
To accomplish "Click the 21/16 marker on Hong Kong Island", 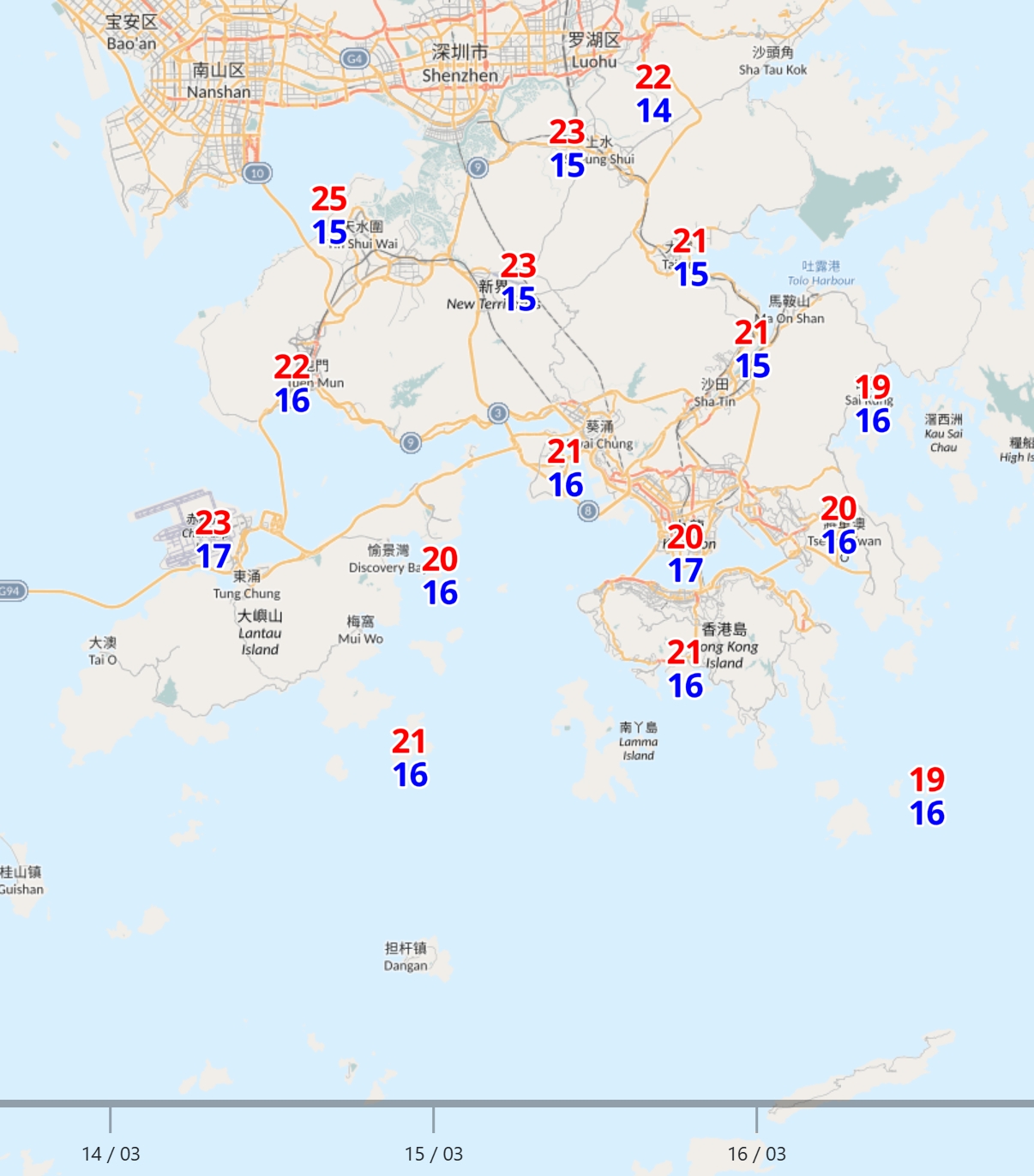I will [x=685, y=669].
